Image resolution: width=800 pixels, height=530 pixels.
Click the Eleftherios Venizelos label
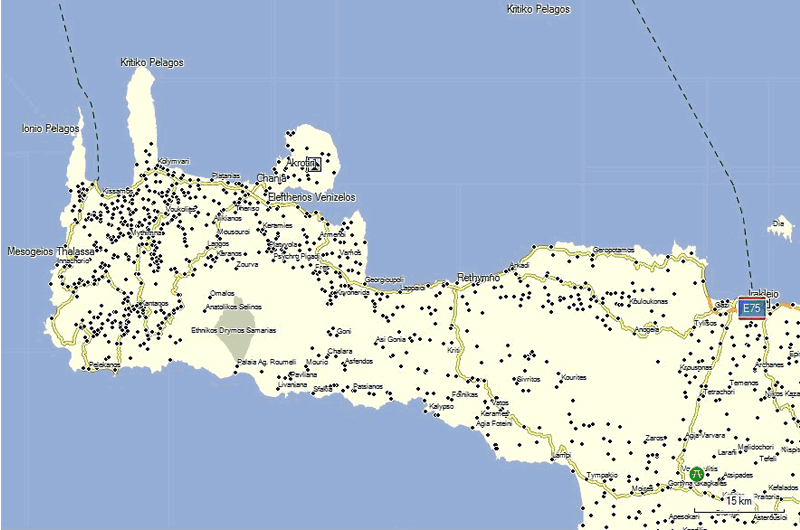pyautogui.click(x=310, y=198)
